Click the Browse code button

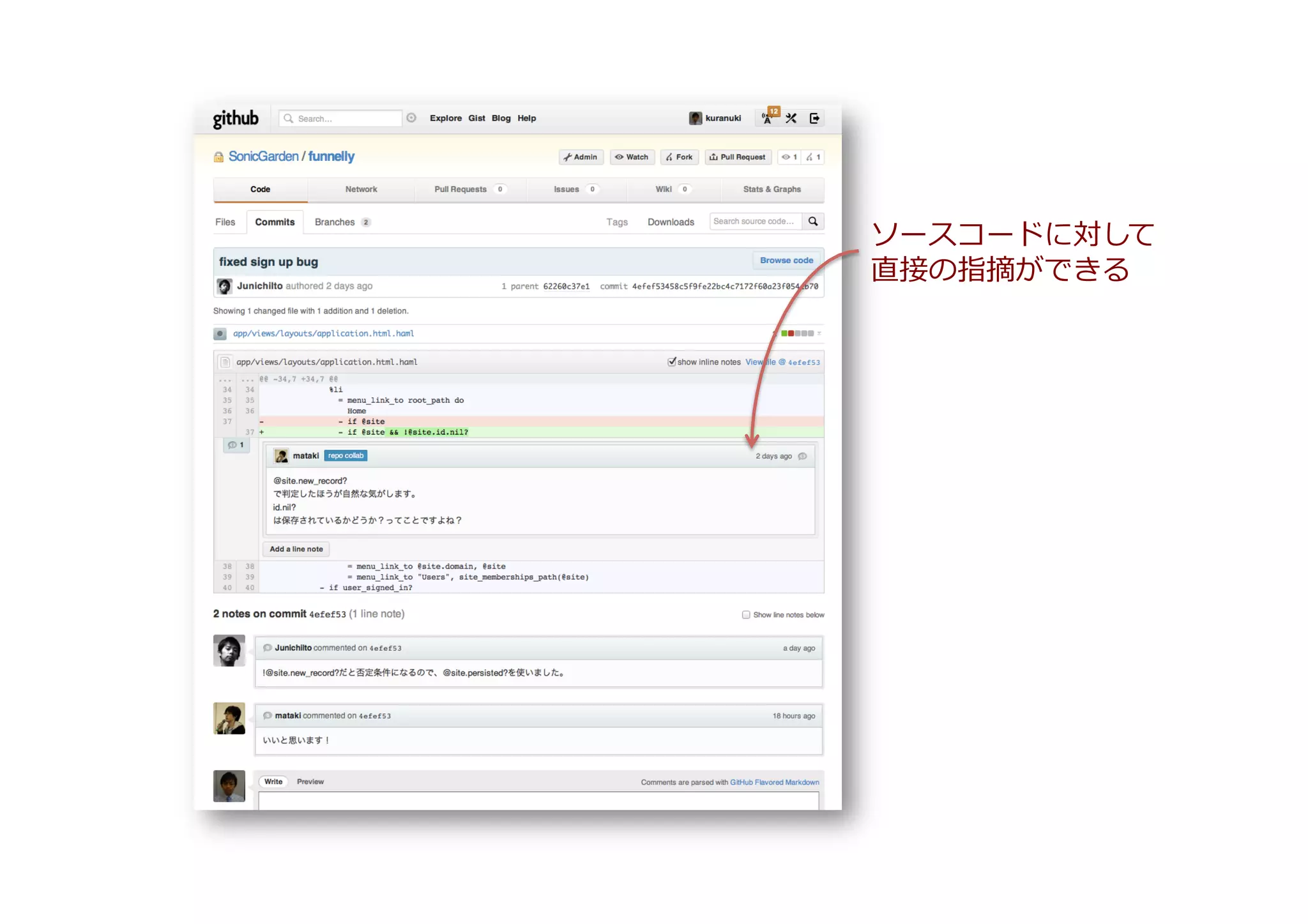(787, 261)
